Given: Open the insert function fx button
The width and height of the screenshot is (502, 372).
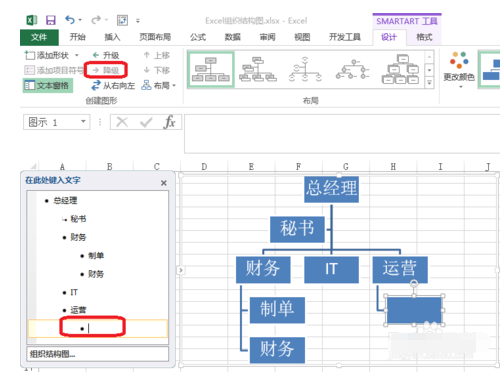Looking at the screenshot, I should coord(169,122).
